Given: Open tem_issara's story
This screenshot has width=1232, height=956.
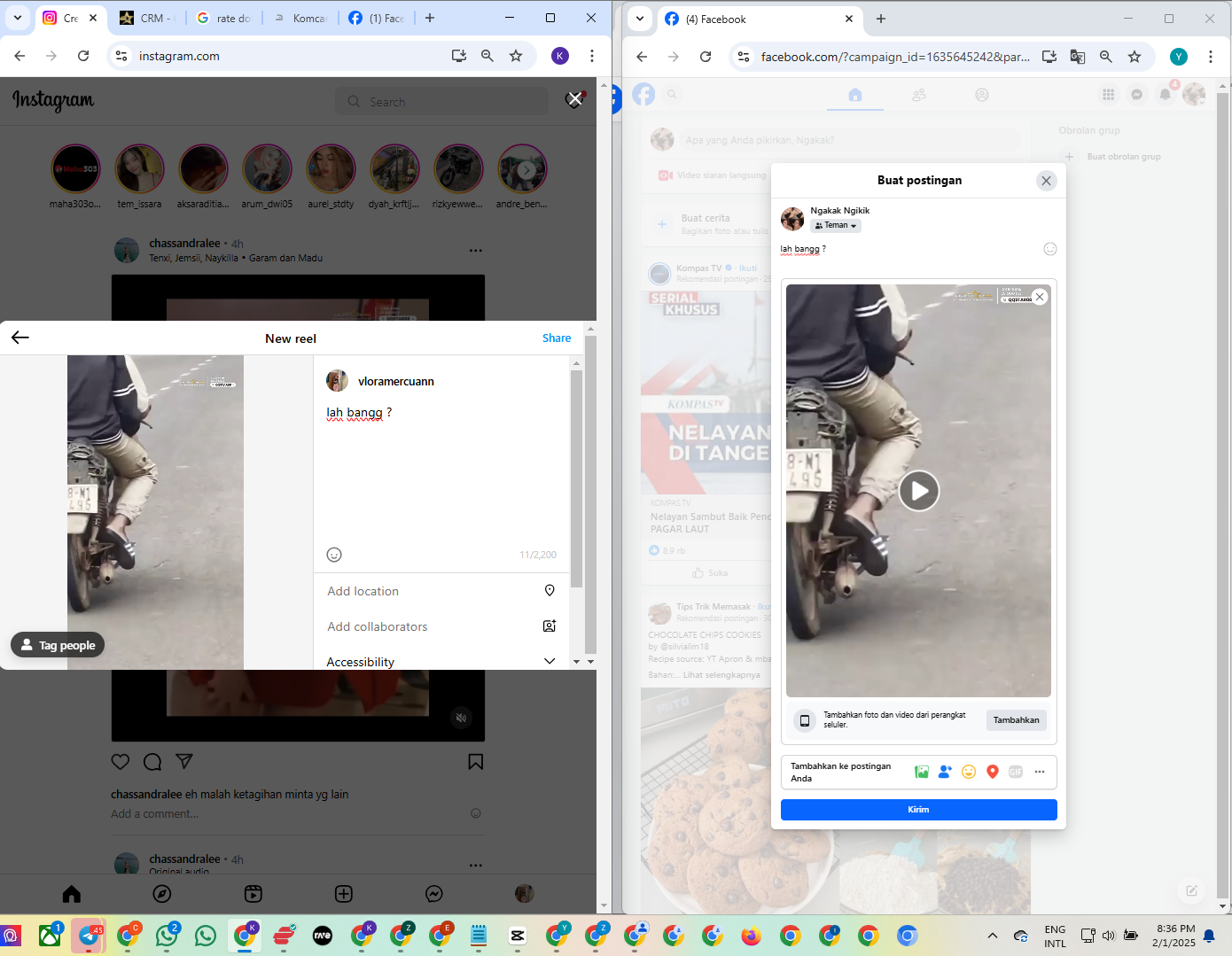Looking at the screenshot, I should click(139, 168).
